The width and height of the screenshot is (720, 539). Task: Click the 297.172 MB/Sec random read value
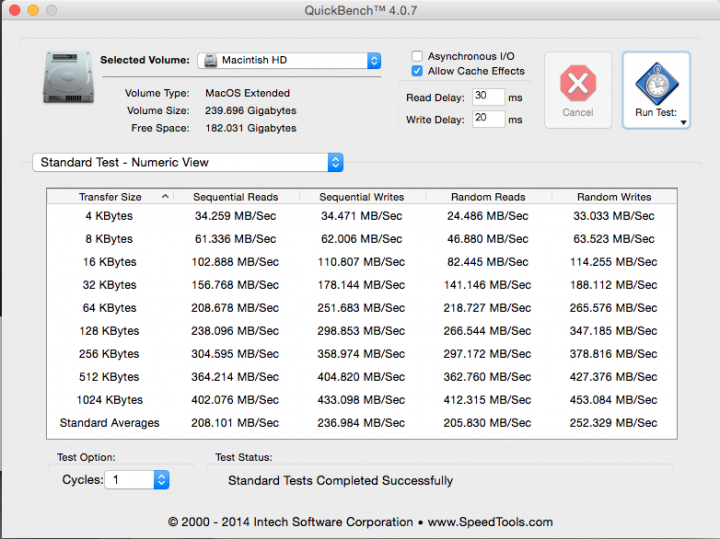pos(487,354)
